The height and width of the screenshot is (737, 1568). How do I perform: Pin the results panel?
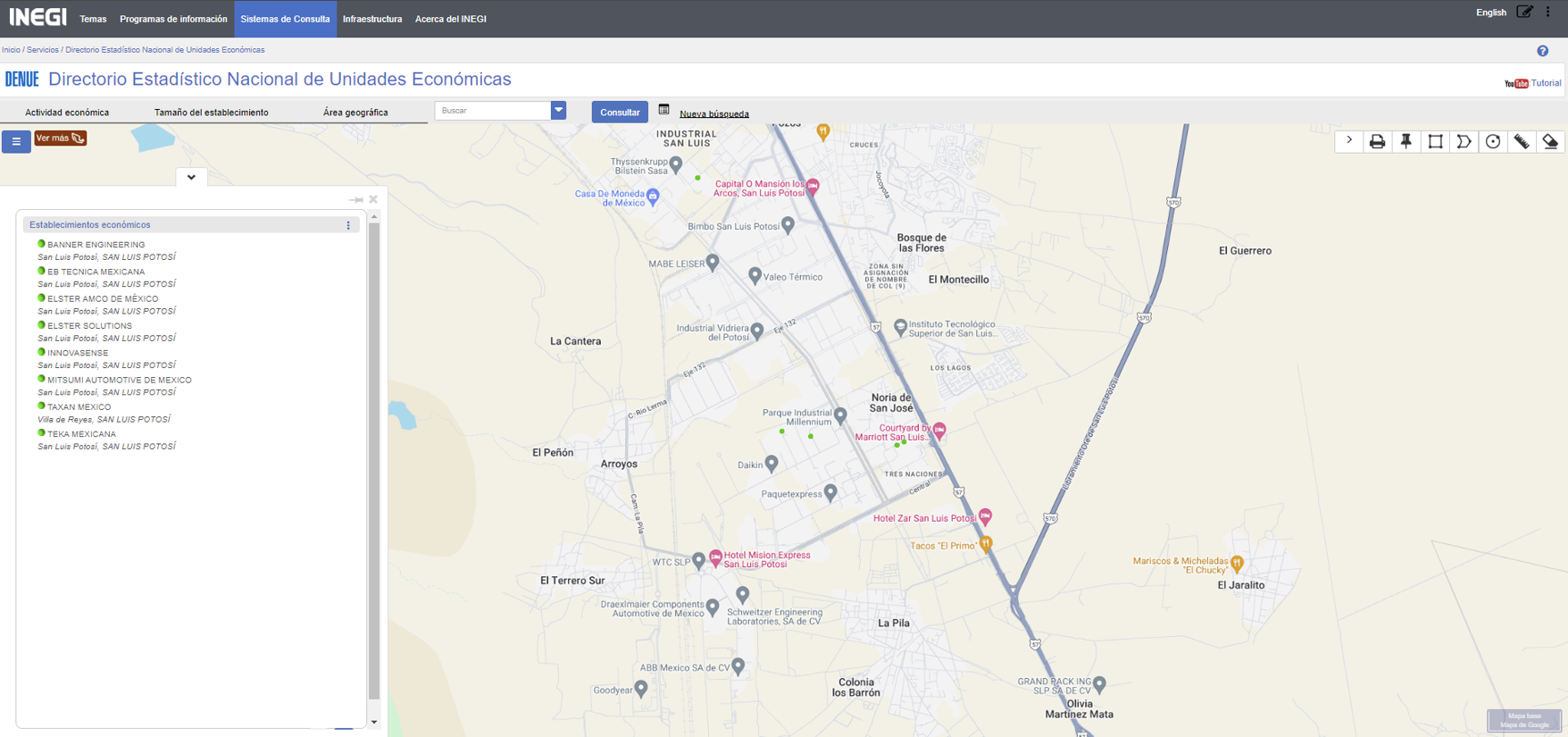click(356, 199)
